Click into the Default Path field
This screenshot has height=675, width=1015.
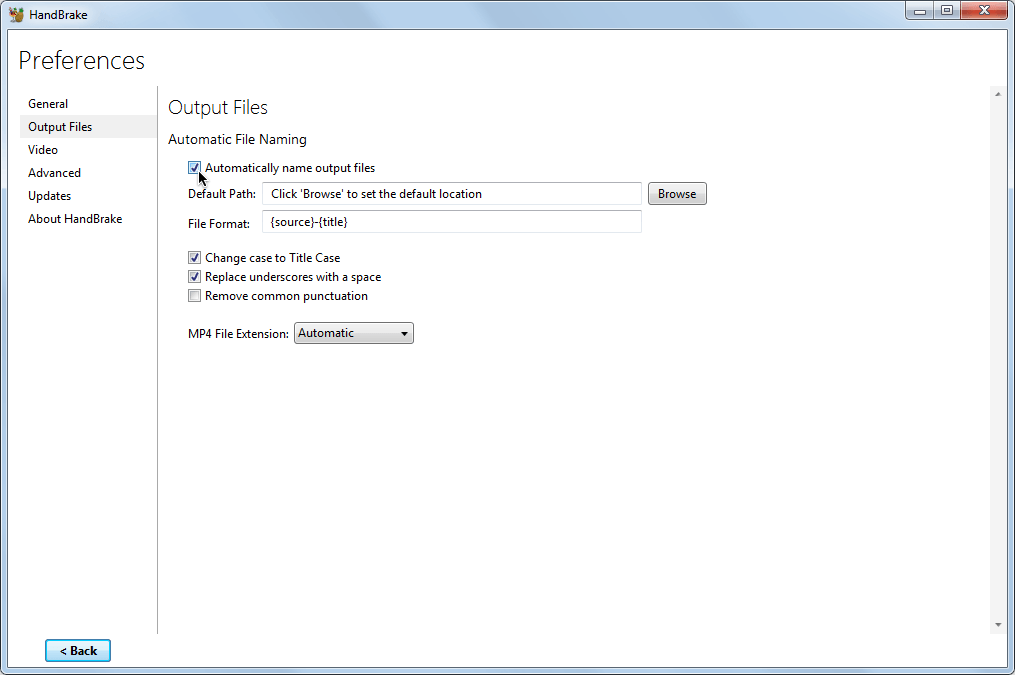[451, 194]
